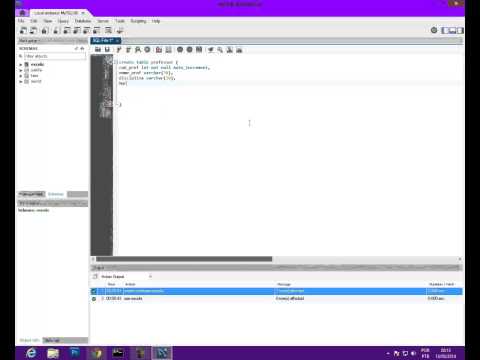Select the 'create database escola' output row
Viewport: 480px width, 360px height.
[x=276, y=291]
